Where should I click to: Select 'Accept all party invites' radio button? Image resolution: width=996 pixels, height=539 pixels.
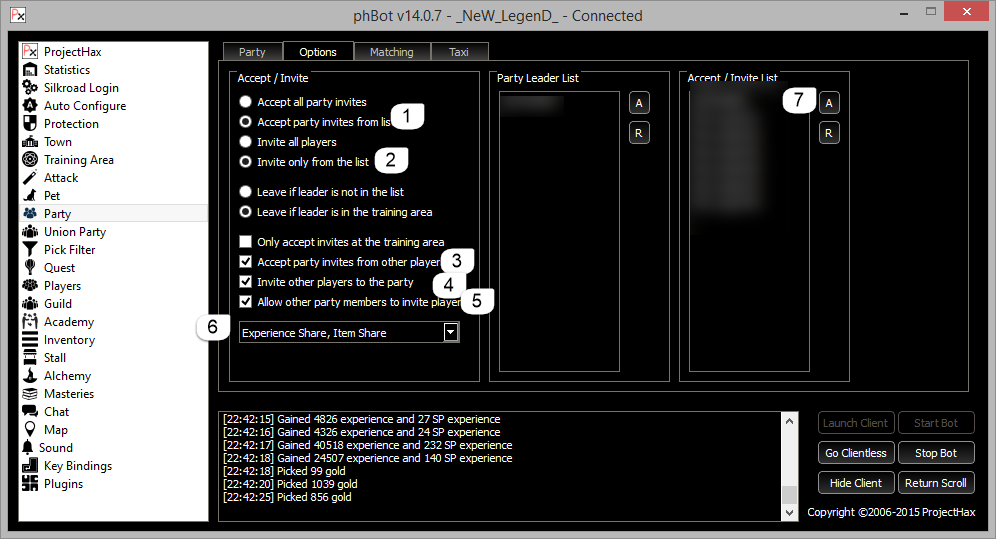246,102
